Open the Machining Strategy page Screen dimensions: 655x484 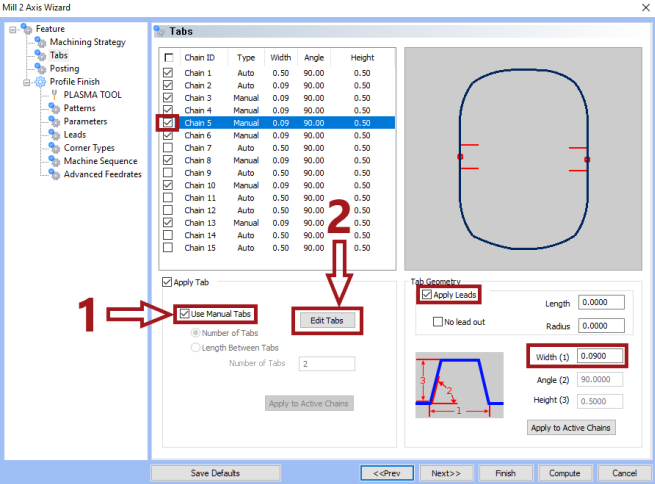[87, 42]
